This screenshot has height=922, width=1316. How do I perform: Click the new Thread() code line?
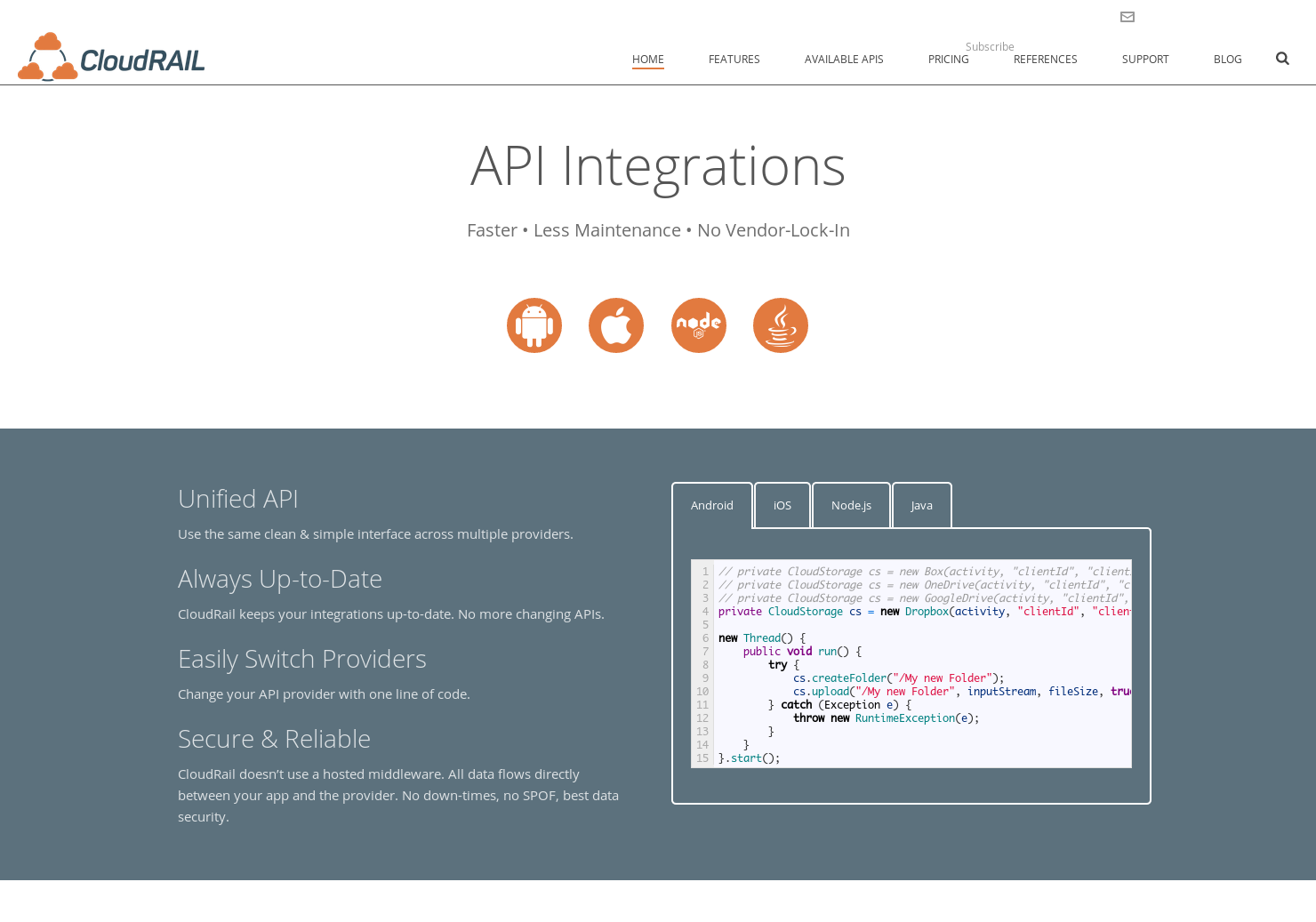(x=762, y=638)
